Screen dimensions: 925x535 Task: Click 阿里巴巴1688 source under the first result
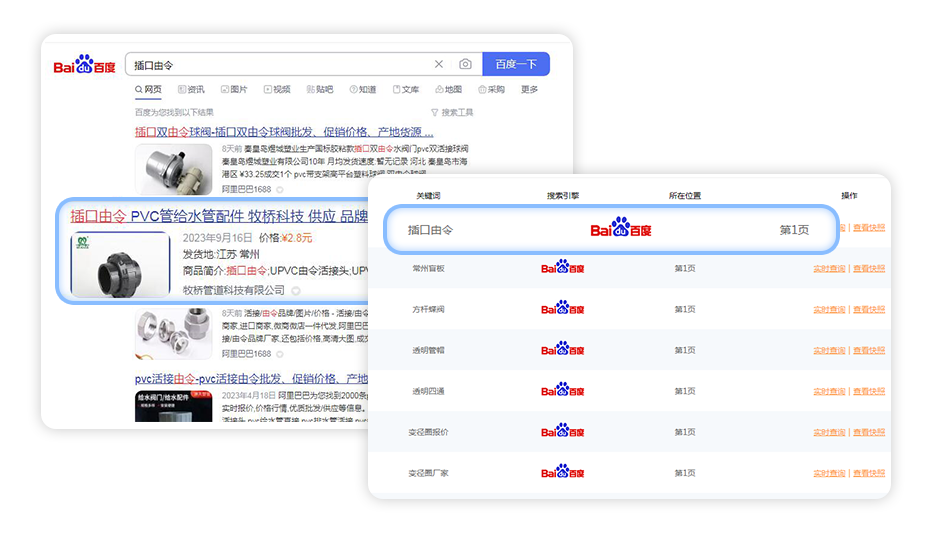coord(246,189)
